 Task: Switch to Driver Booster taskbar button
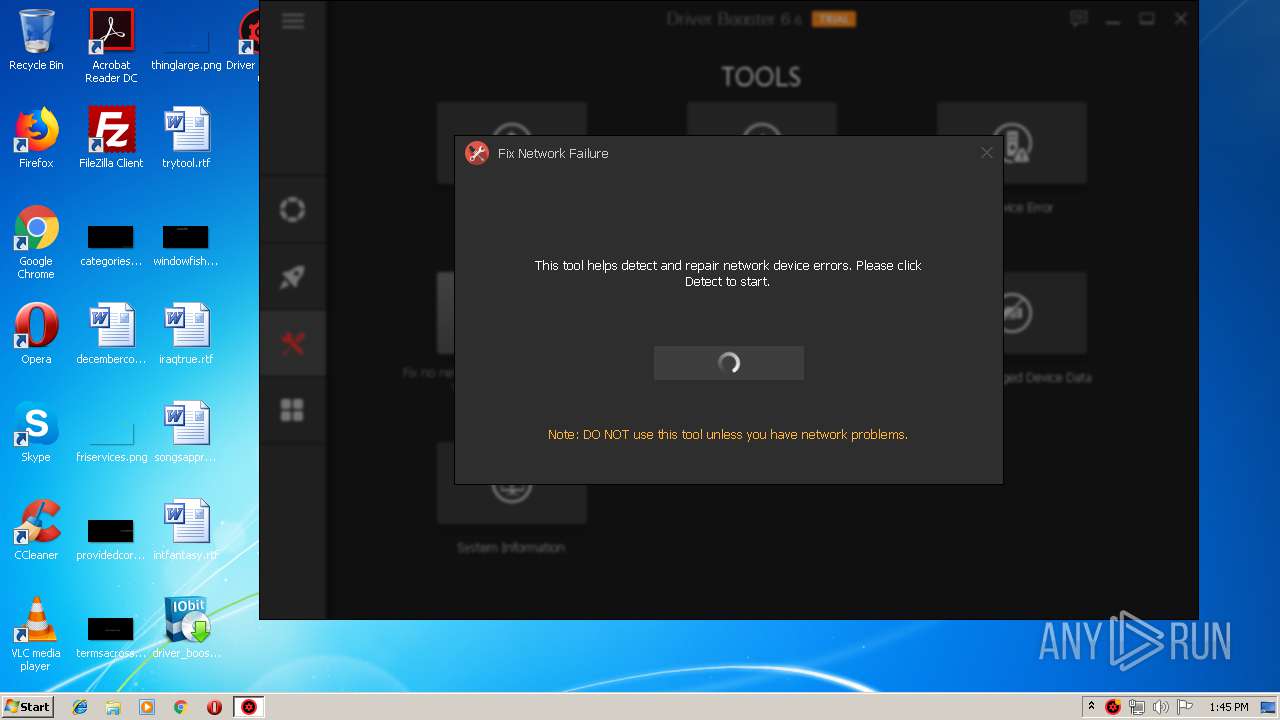pyautogui.click(x=249, y=707)
